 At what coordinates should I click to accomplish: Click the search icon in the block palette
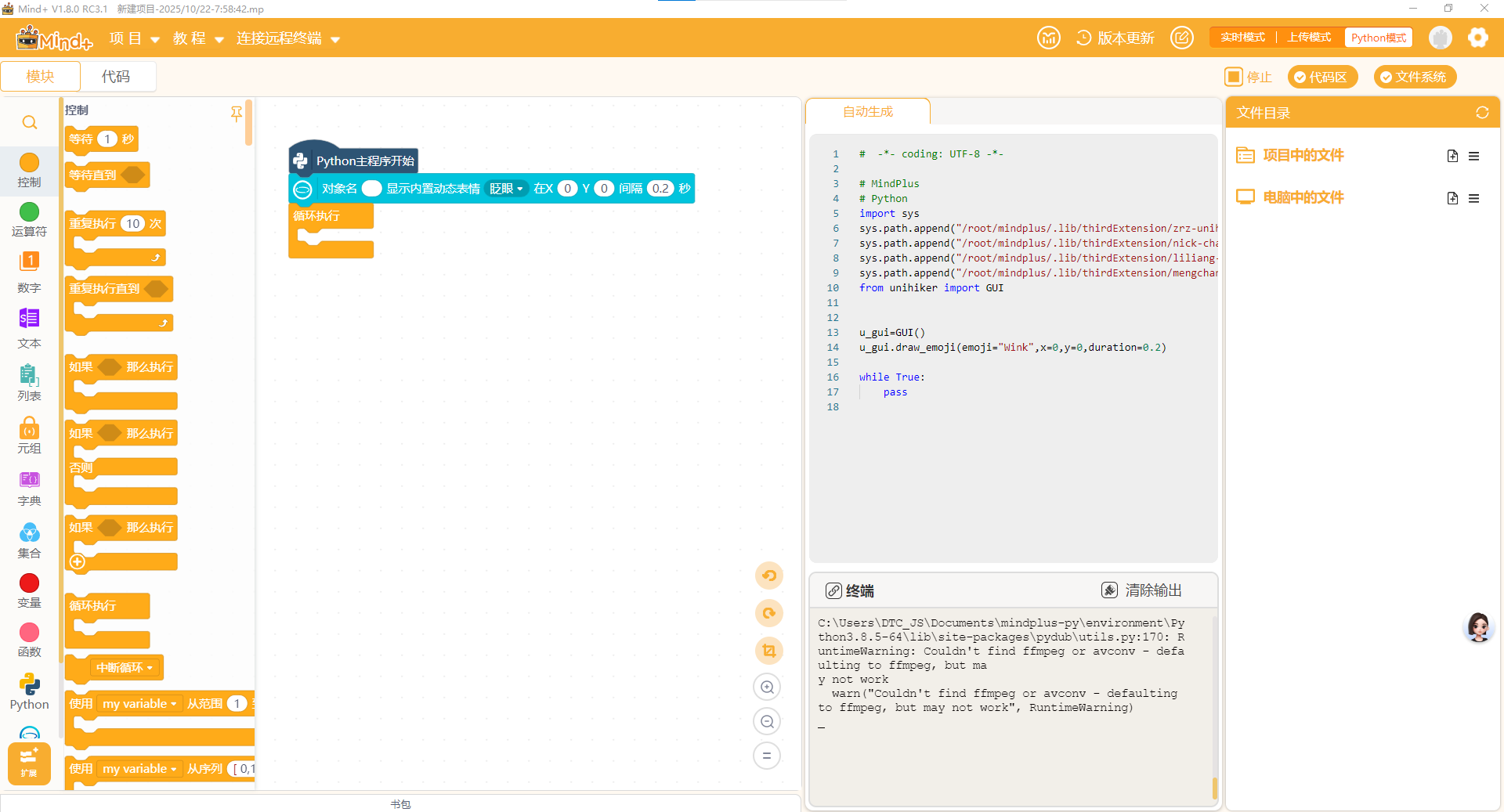(x=29, y=123)
